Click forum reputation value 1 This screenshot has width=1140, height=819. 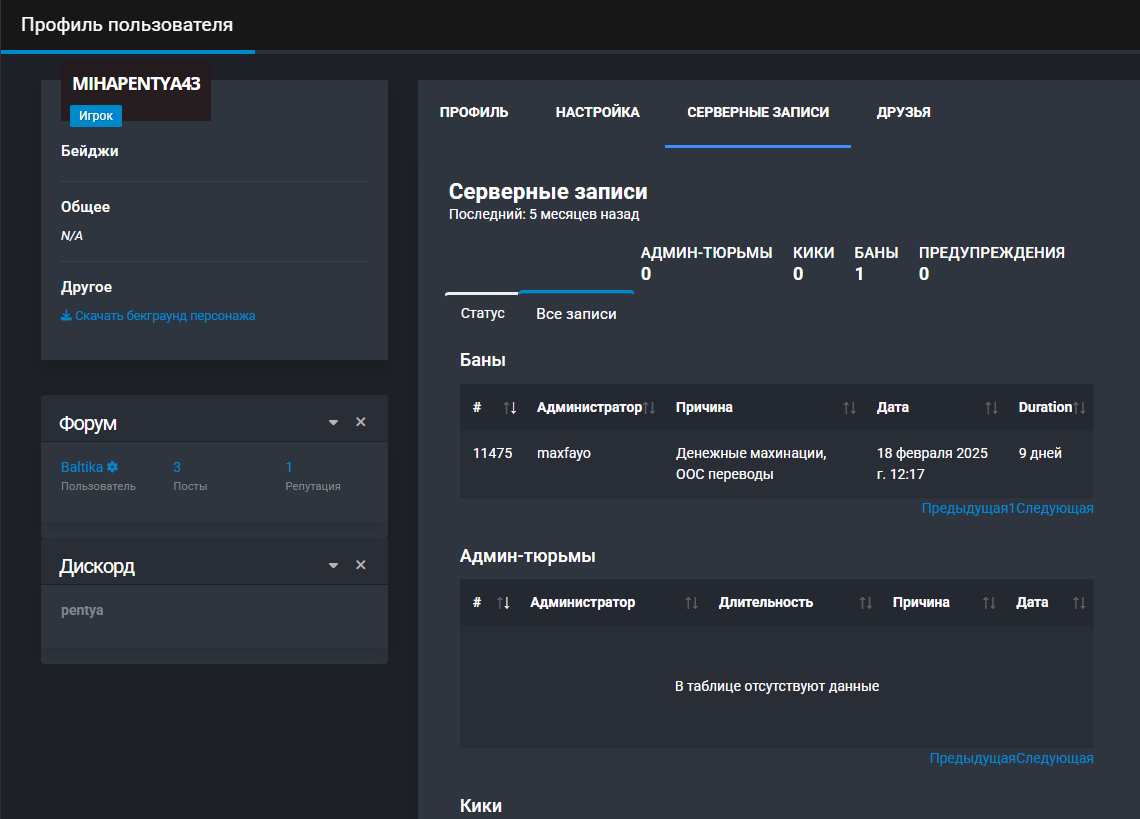(x=289, y=467)
